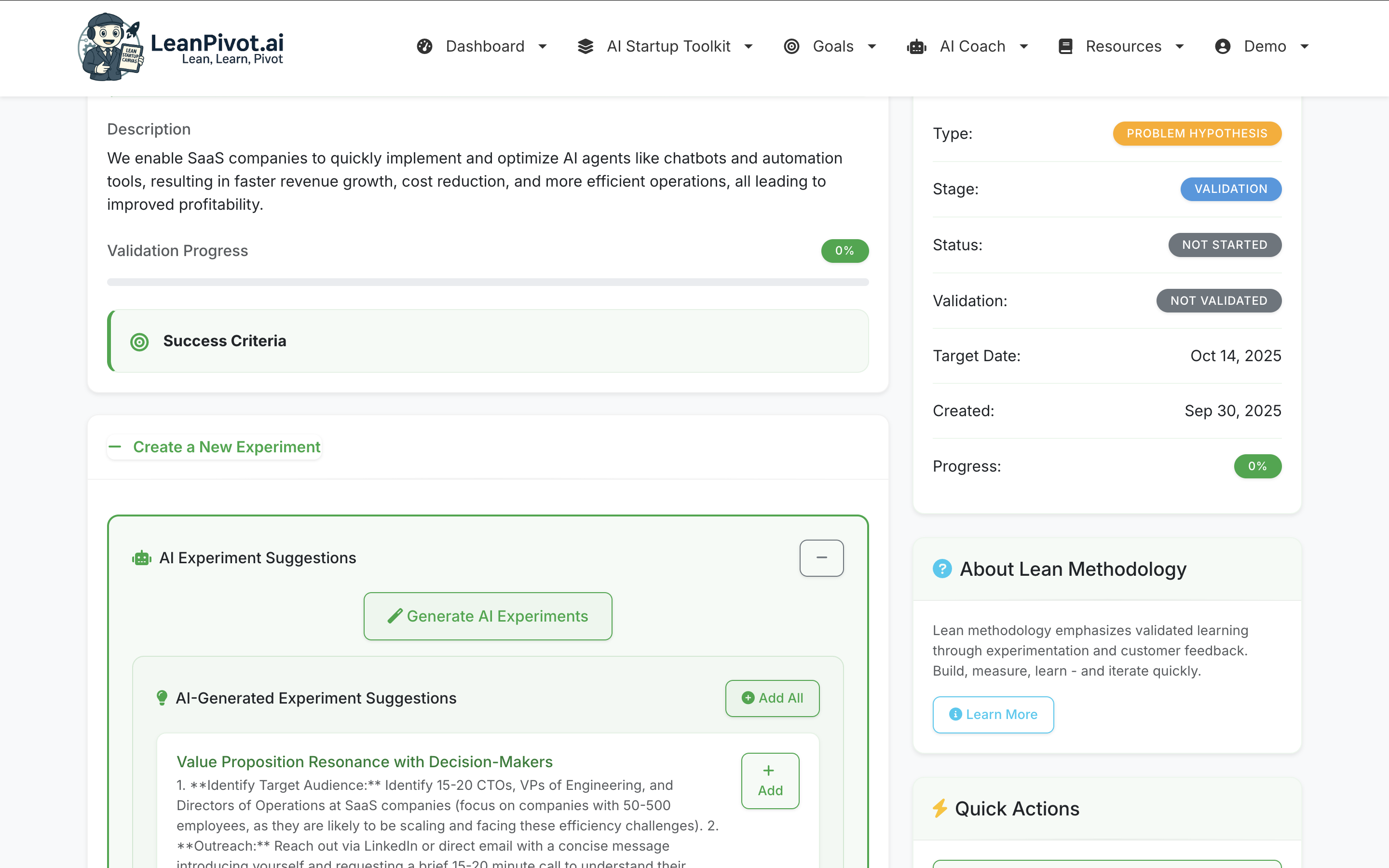Viewport: 1389px width, 868px height.
Task: Click the Learn More link
Action: (x=993, y=714)
